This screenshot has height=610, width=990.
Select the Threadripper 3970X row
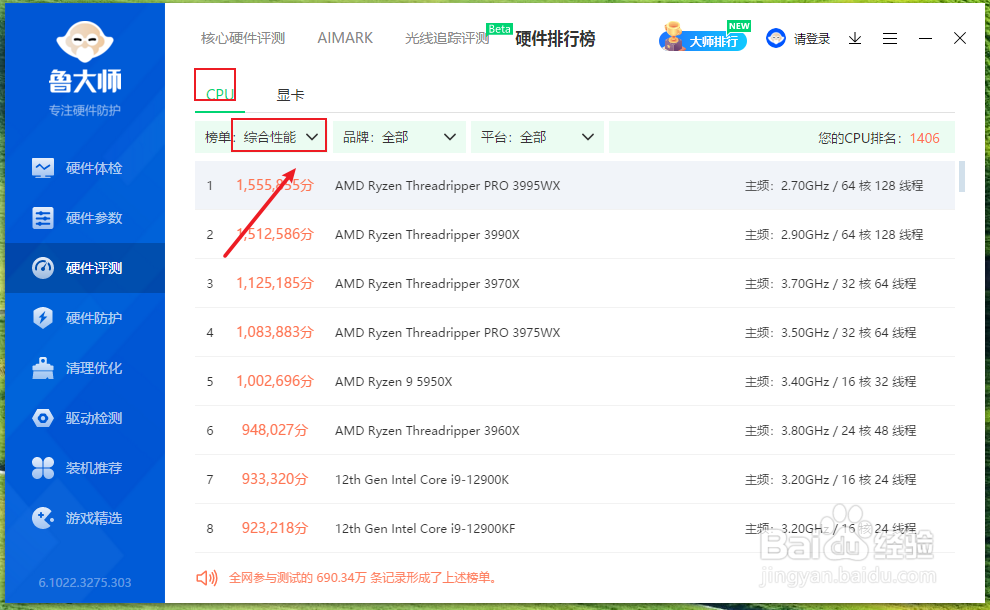pyautogui.click(x=575, y=284)
